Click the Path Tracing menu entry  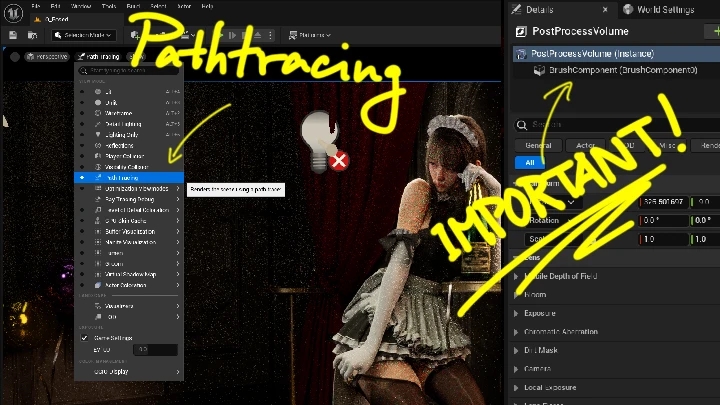click(x=122, y=178)
